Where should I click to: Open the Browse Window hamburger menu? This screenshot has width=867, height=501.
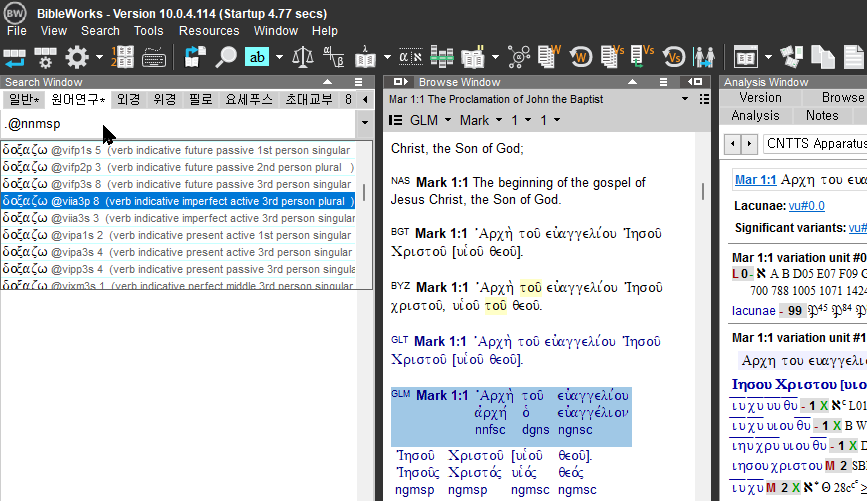[x=664, y=82]
